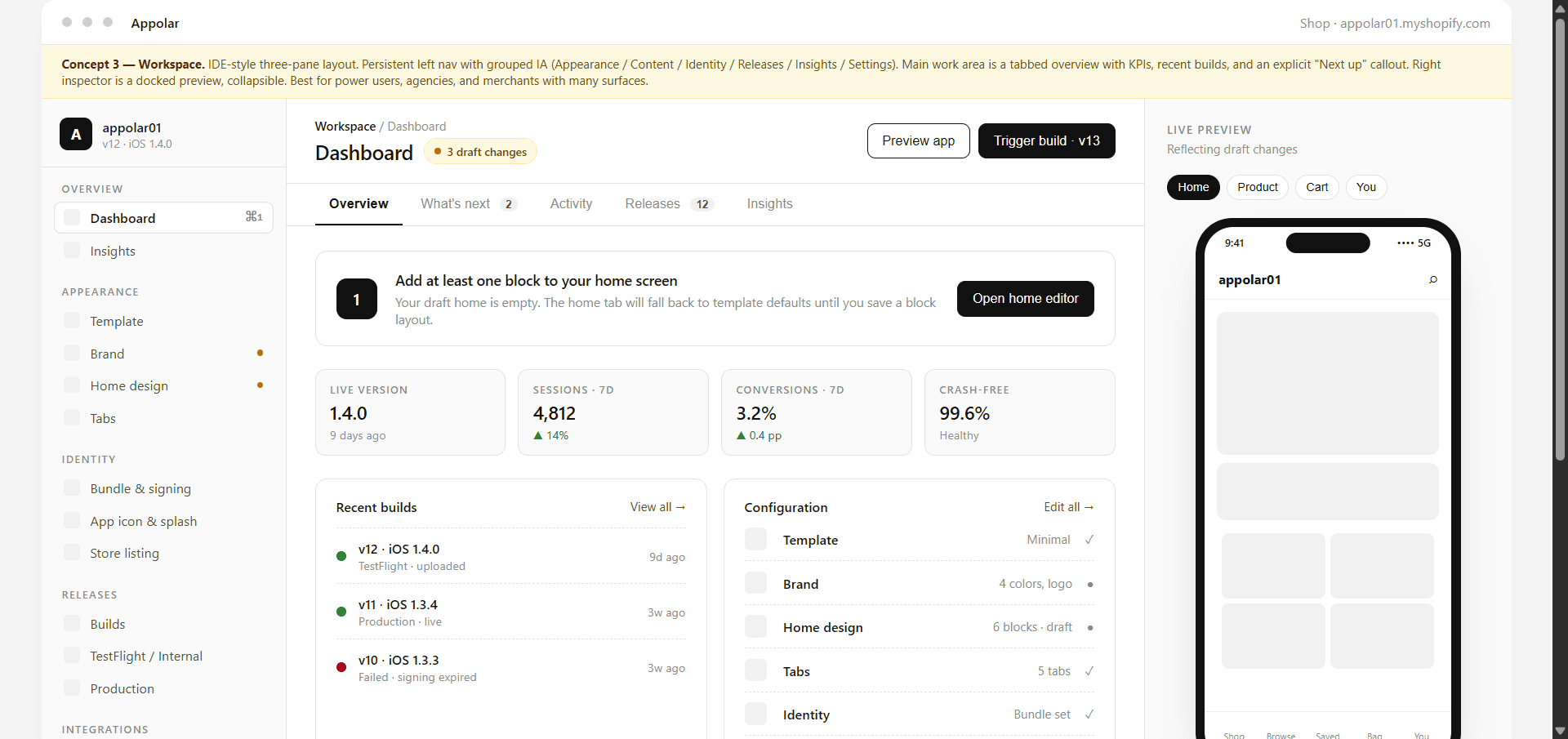
Task: Switch live preview to Cart screen
Action: (x=1317, y=187)
